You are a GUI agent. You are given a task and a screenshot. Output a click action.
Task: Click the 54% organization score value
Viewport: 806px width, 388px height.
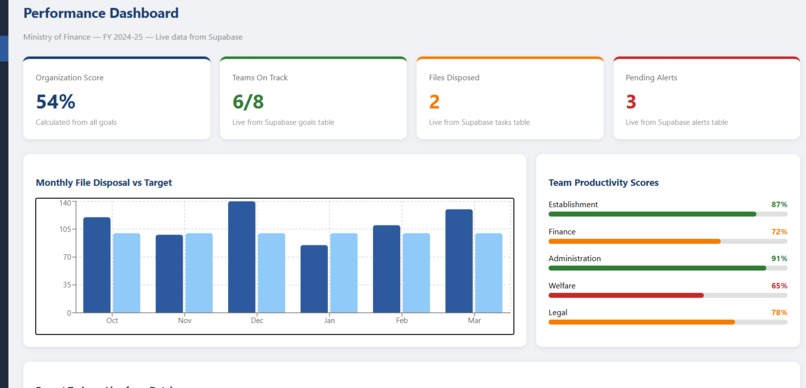pyautogui.click(x=56, y=102)
